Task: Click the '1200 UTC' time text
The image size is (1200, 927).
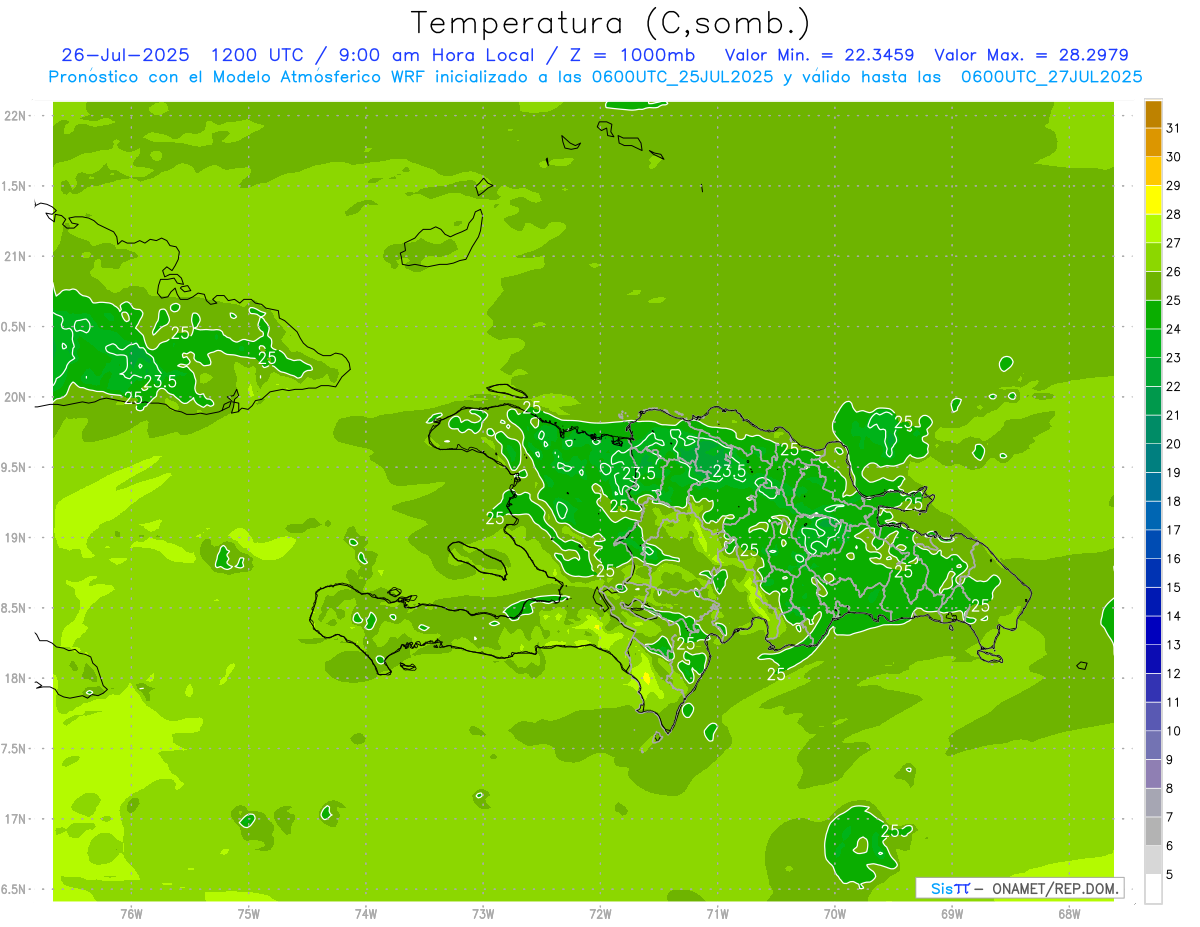Action: [x=260, y=55]
